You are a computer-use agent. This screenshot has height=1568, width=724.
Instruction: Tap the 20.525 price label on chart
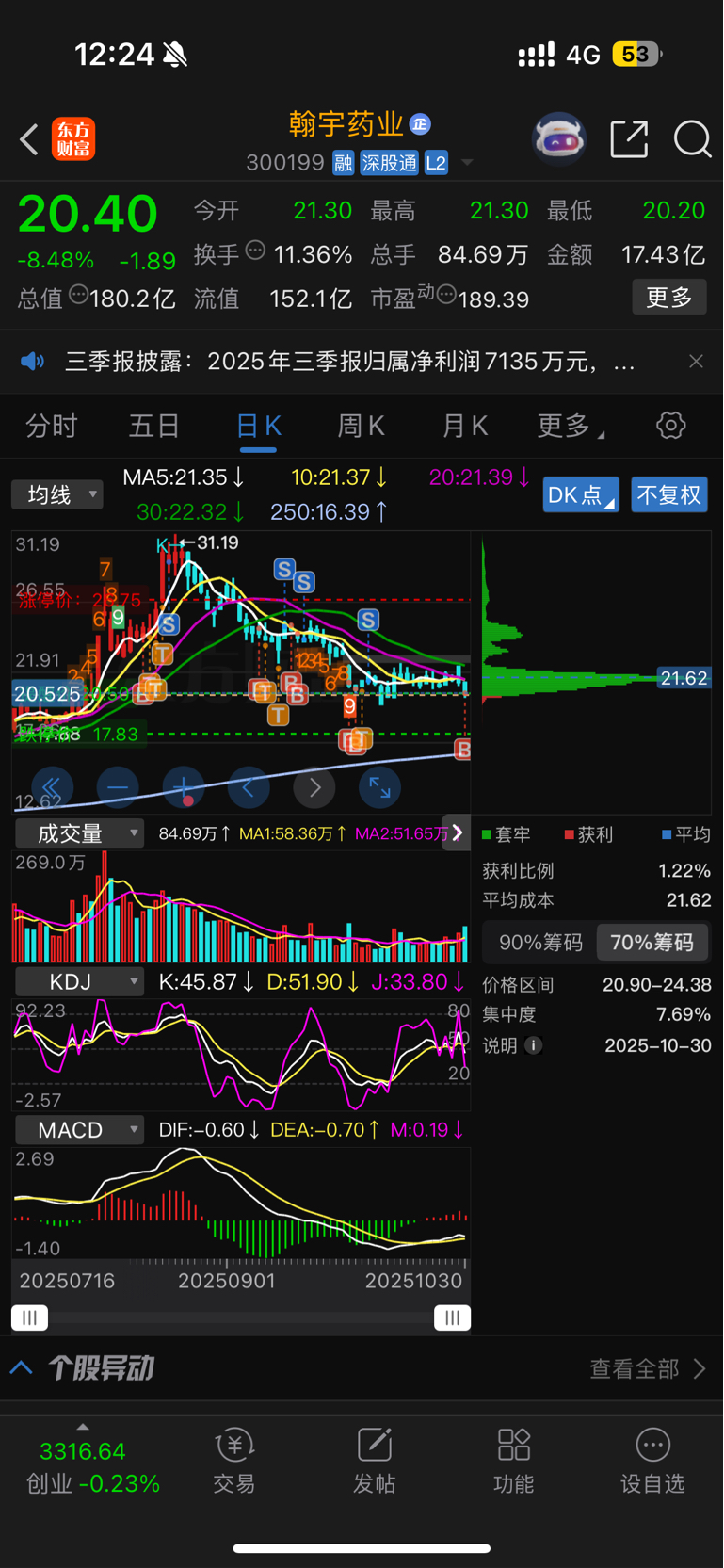[x=47, y=694]
